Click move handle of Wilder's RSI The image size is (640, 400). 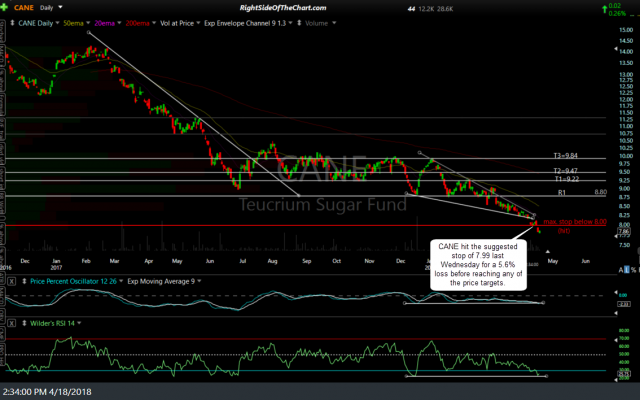24,323
